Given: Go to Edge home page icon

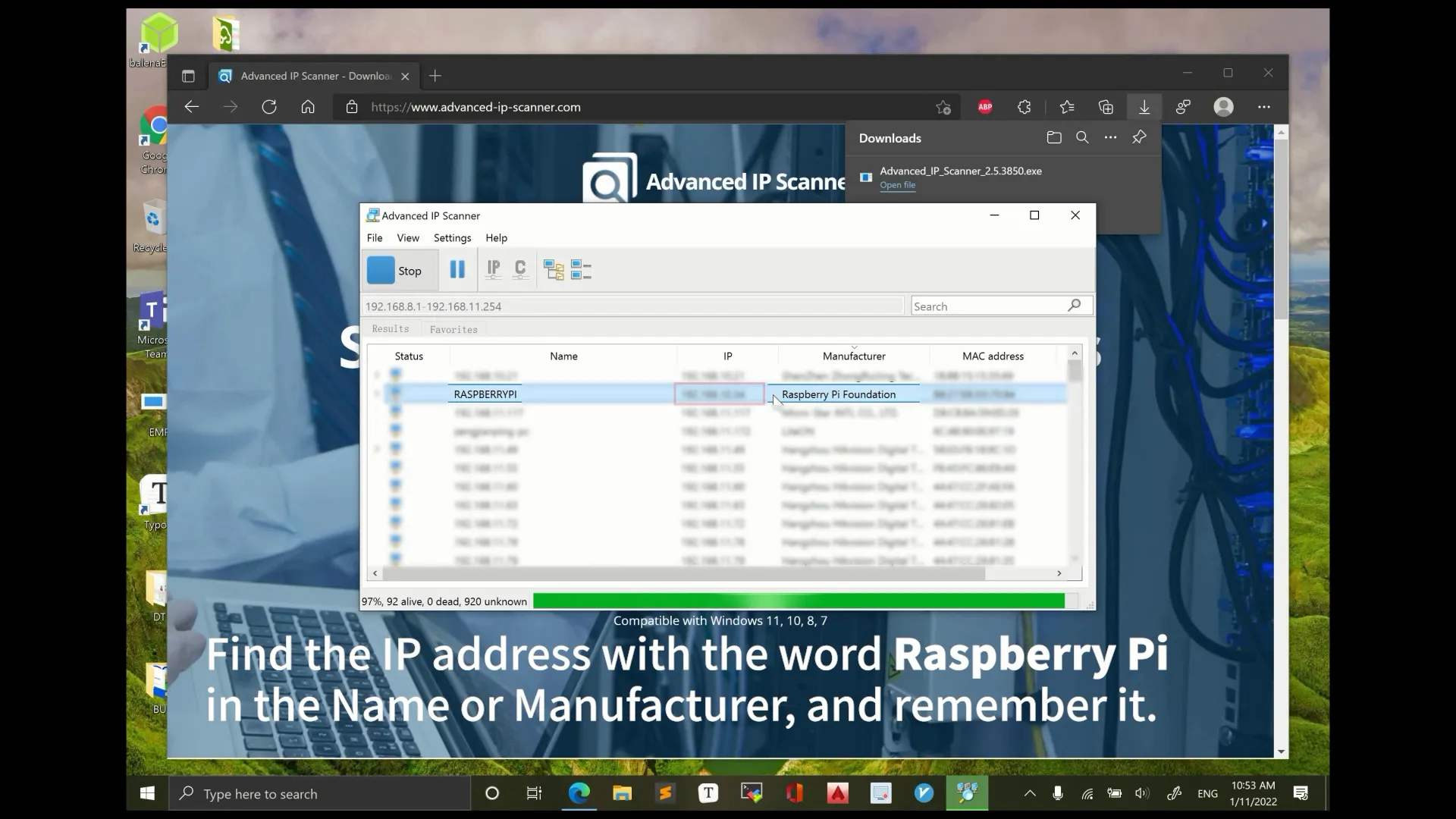Looking at the screenshot, I should pyautogui.click(x=308, y=107).
